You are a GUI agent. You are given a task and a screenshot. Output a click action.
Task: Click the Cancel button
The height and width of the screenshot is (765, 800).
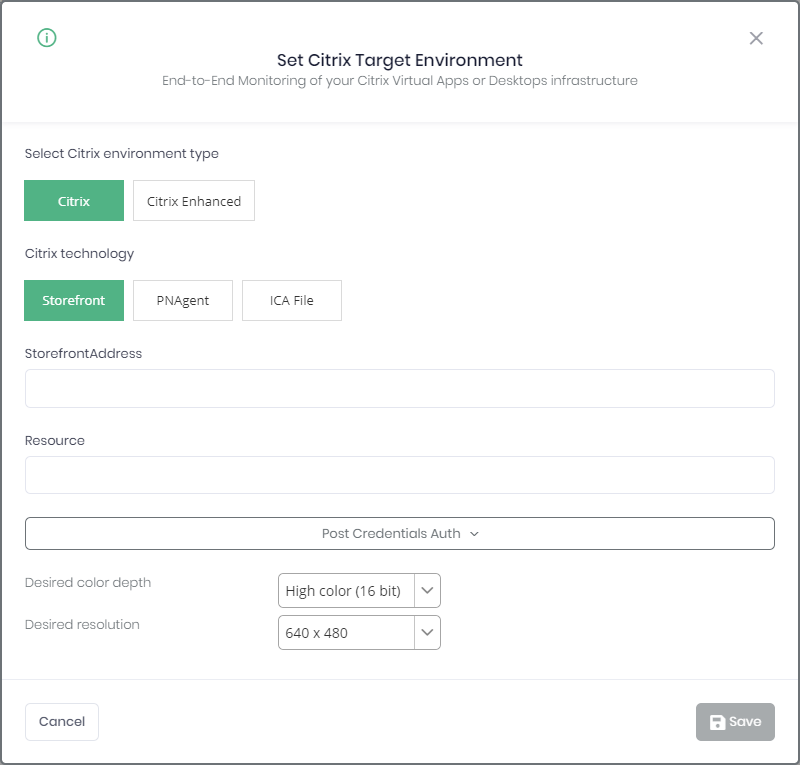click(x=62, y=722)
